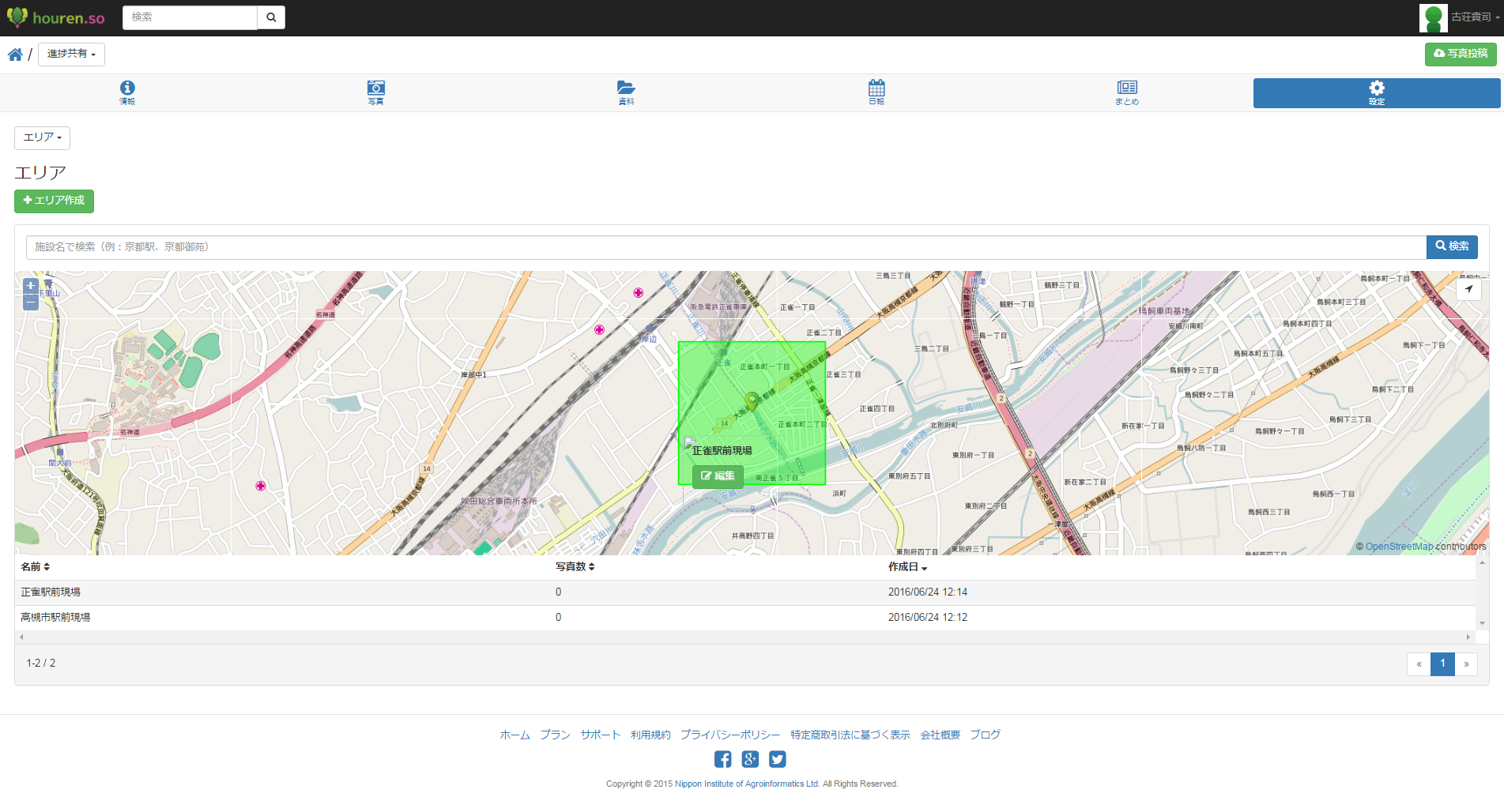This screenshot has height=812, width=1504.
Task: Open the 写真 photos tab
Action: click(376, 92)
